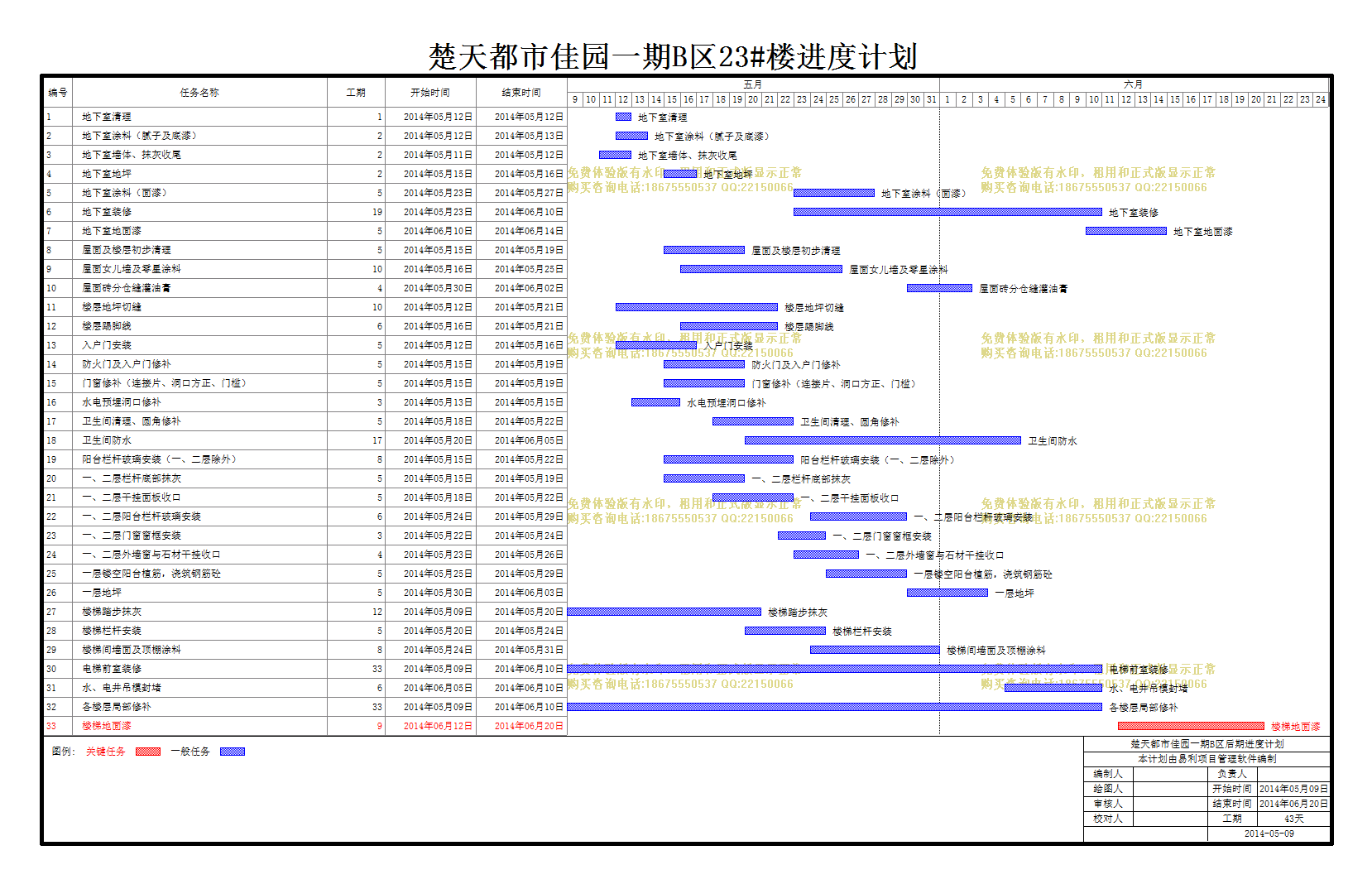The image size is (1372, 884).
Task: Click duration 33 in the 电梯前室装修 row
Action: [x=377, y=669]
